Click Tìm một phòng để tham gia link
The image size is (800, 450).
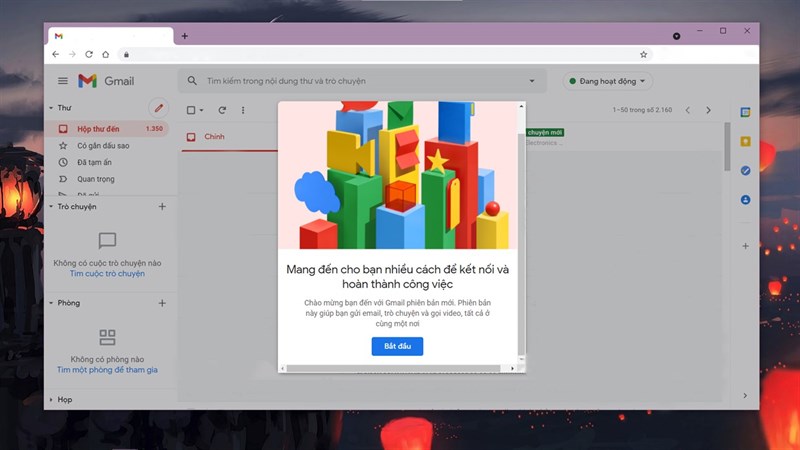107,370
